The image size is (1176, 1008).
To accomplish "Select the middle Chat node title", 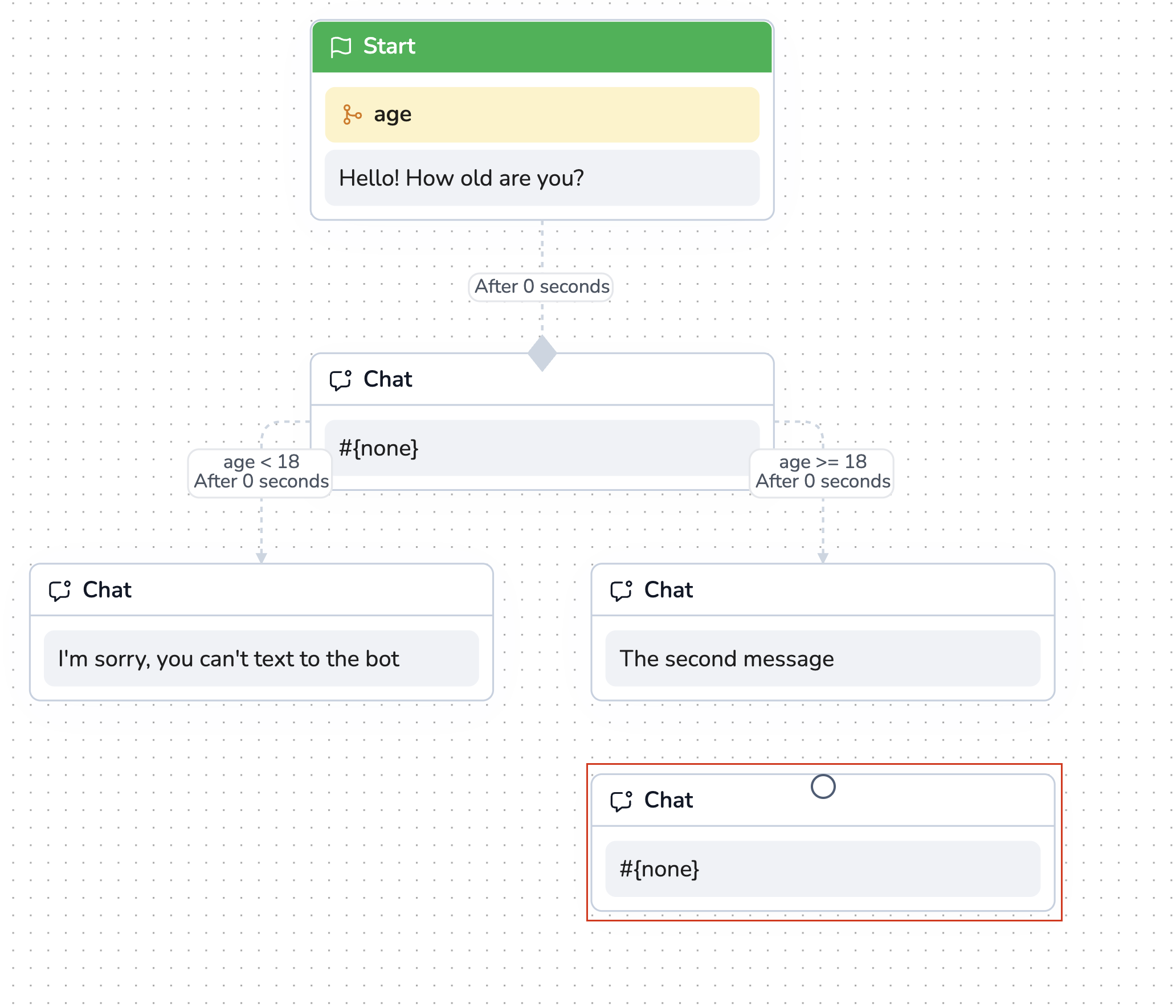I will click(x=388, y=380).
